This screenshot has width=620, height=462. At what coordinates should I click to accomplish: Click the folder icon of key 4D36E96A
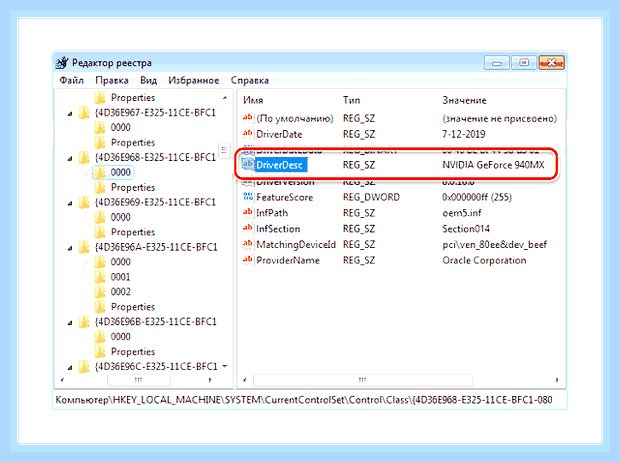84,247
